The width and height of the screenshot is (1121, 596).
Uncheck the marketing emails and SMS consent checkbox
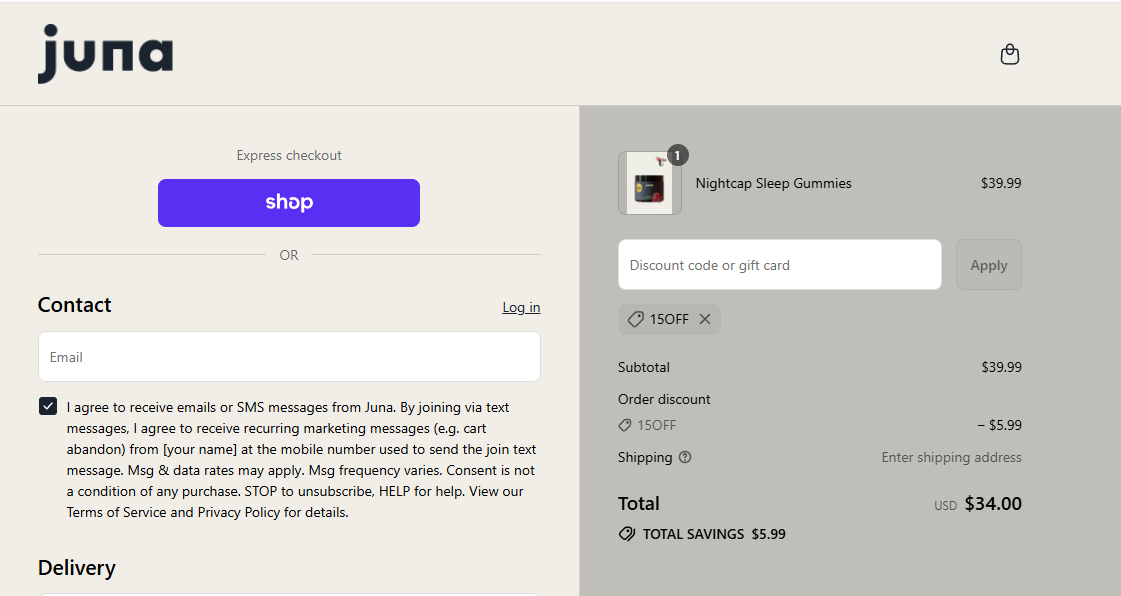click(48, 406)
